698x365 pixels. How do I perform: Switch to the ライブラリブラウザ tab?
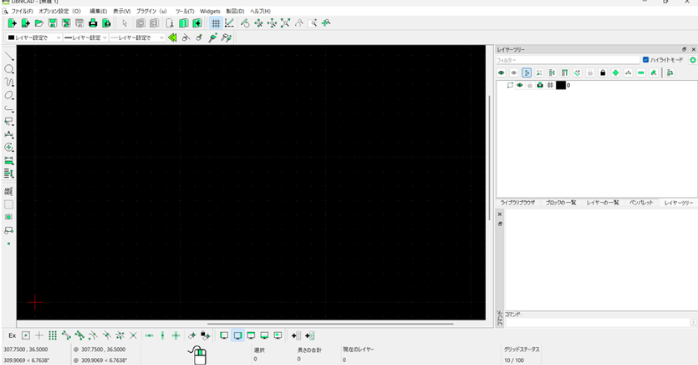click(518, 203)
